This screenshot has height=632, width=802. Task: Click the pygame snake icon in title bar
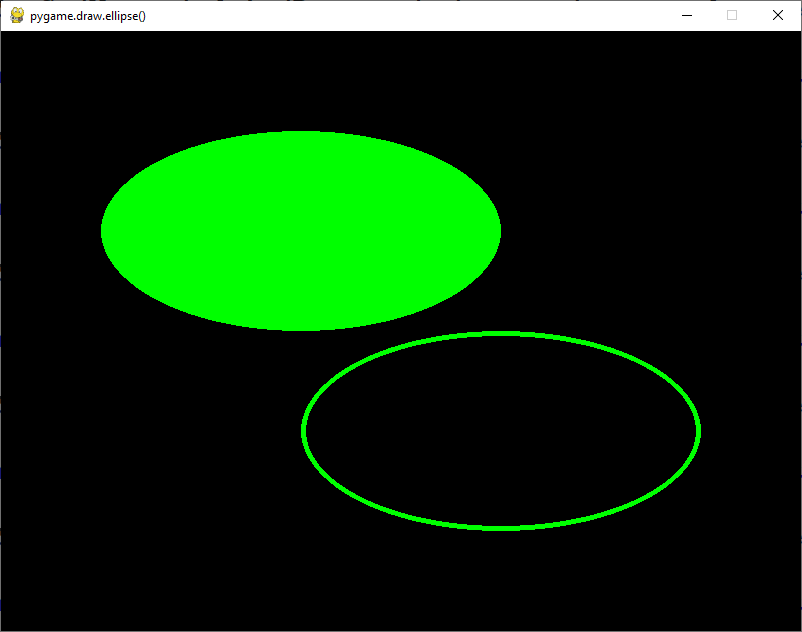(17, 15)
